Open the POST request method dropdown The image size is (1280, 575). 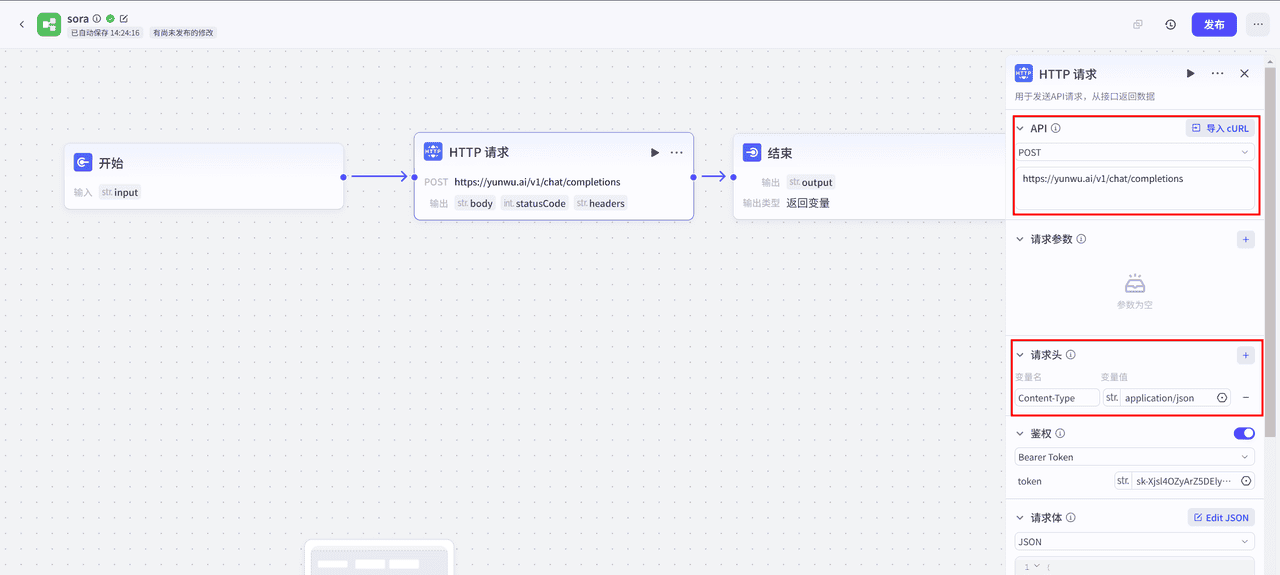tap(1134, 152)
